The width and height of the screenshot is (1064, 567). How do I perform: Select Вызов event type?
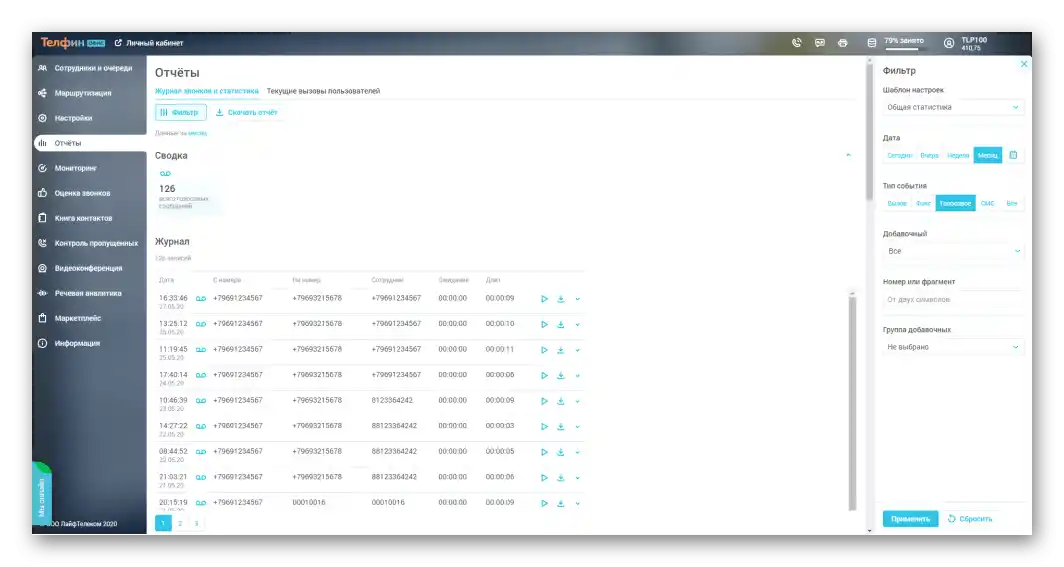point(896,203)
